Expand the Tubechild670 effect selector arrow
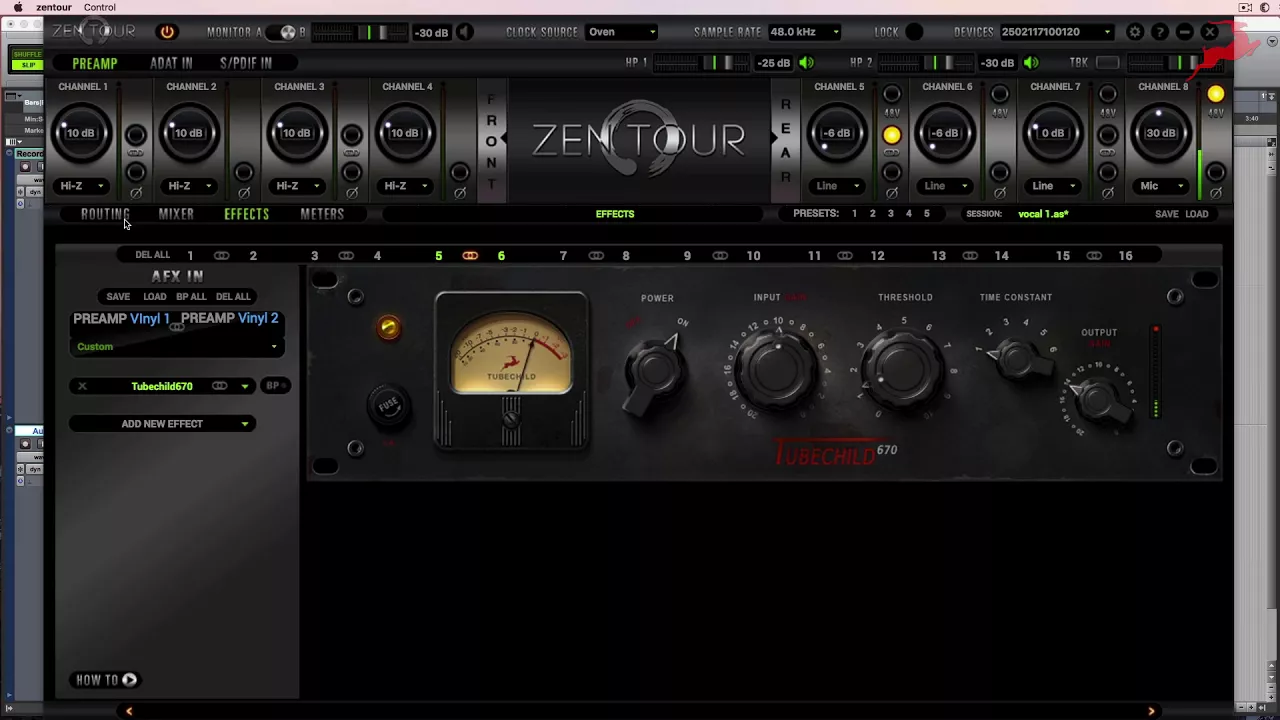The height and width of the screenshot is (720, 1280). pyautogui.click(x=245, y=386)
